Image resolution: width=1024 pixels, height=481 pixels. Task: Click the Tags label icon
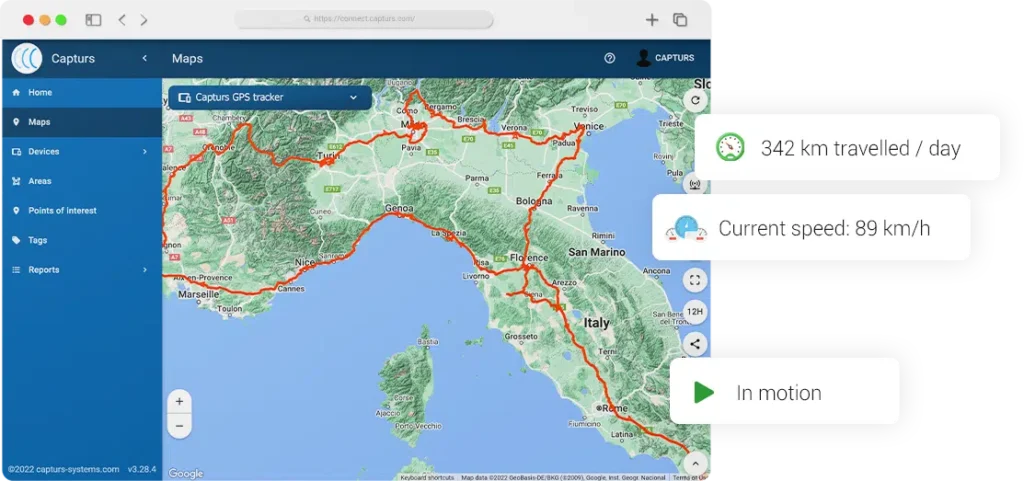(16, 240)
